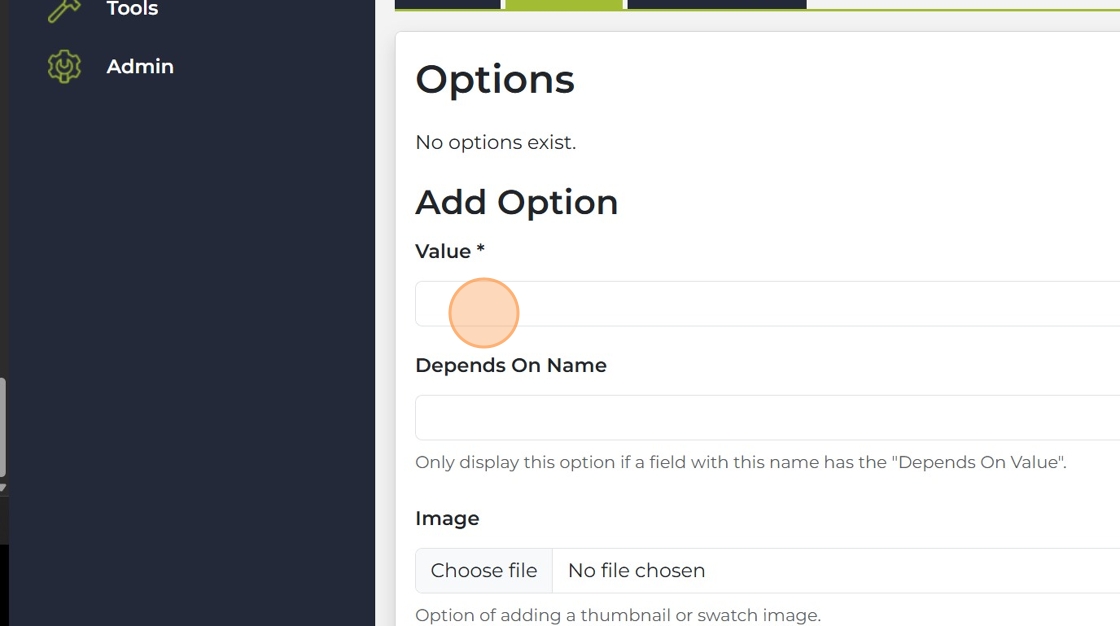Click the Admin gear icon
Image resolution: width=1120 pixels, height=626 pixels.
click(x=64, y=67)
